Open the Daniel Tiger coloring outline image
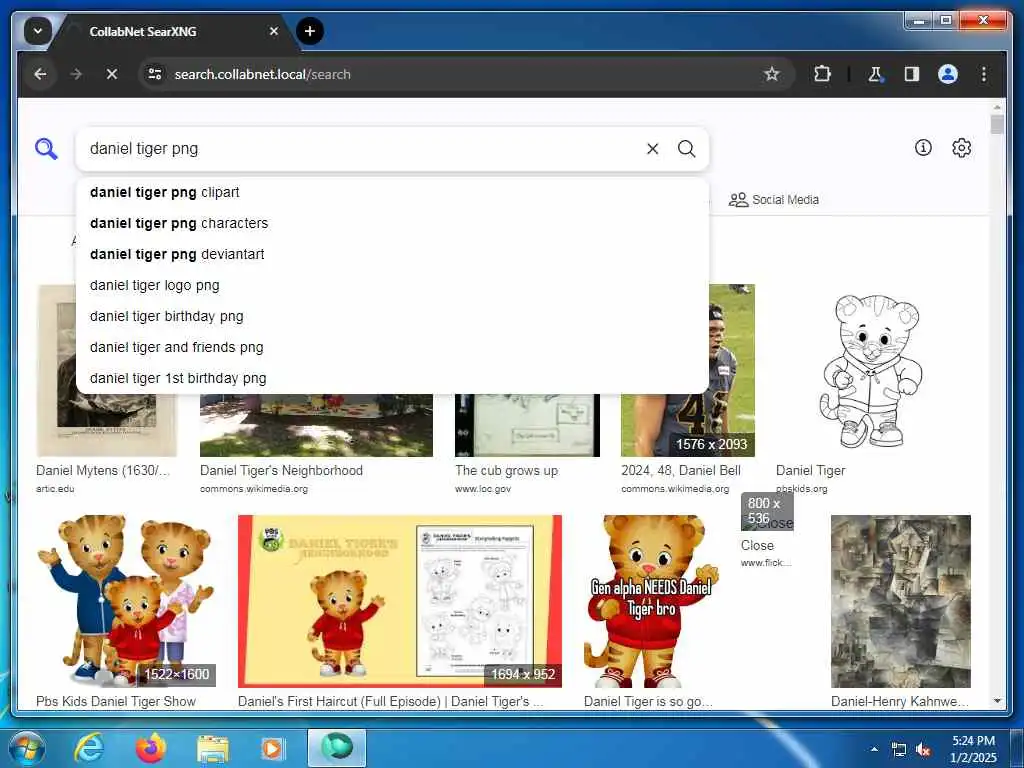This screenshot has height=768, width=1024. 872,370
